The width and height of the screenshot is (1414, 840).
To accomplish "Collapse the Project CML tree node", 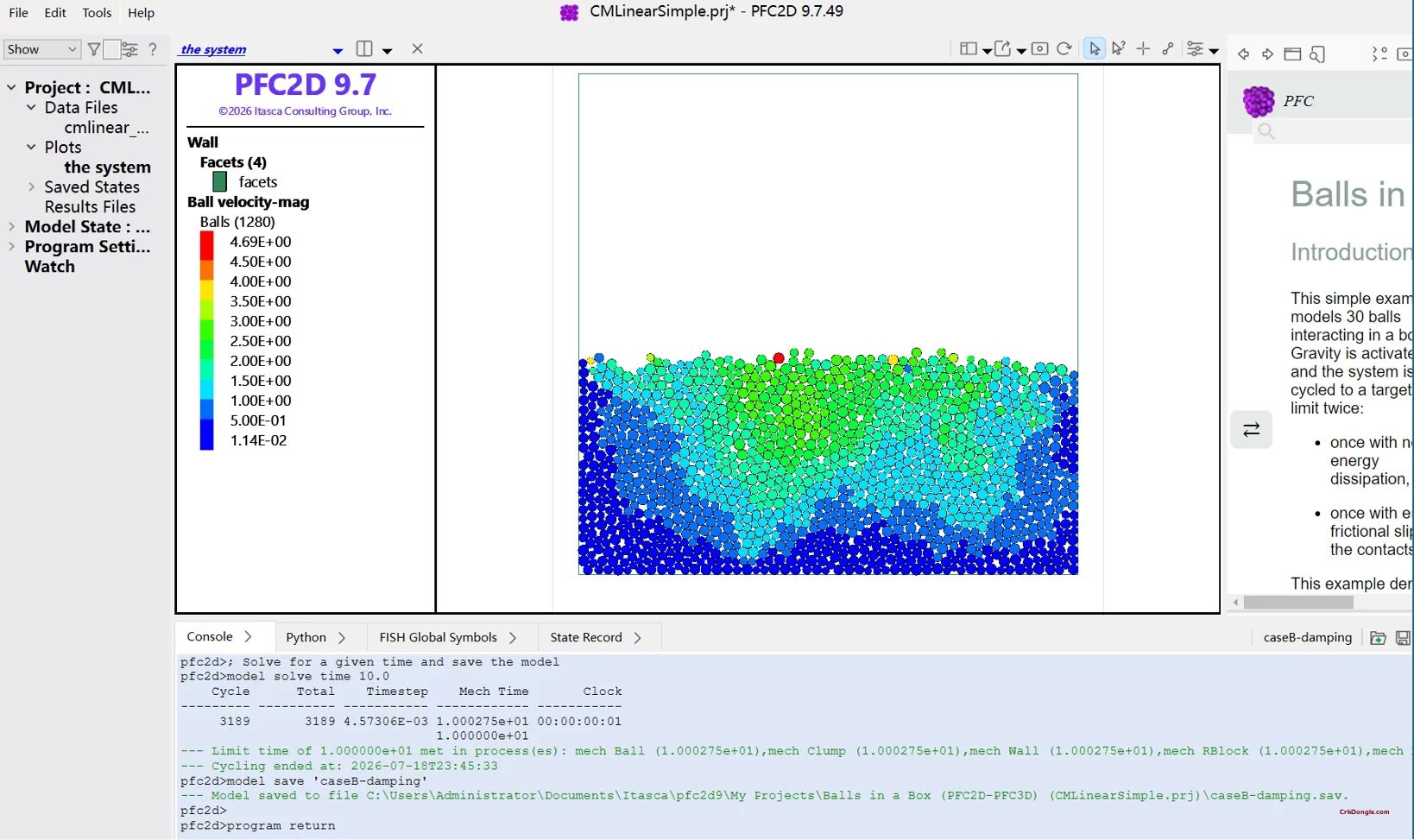I will click(x=11, y=87).
